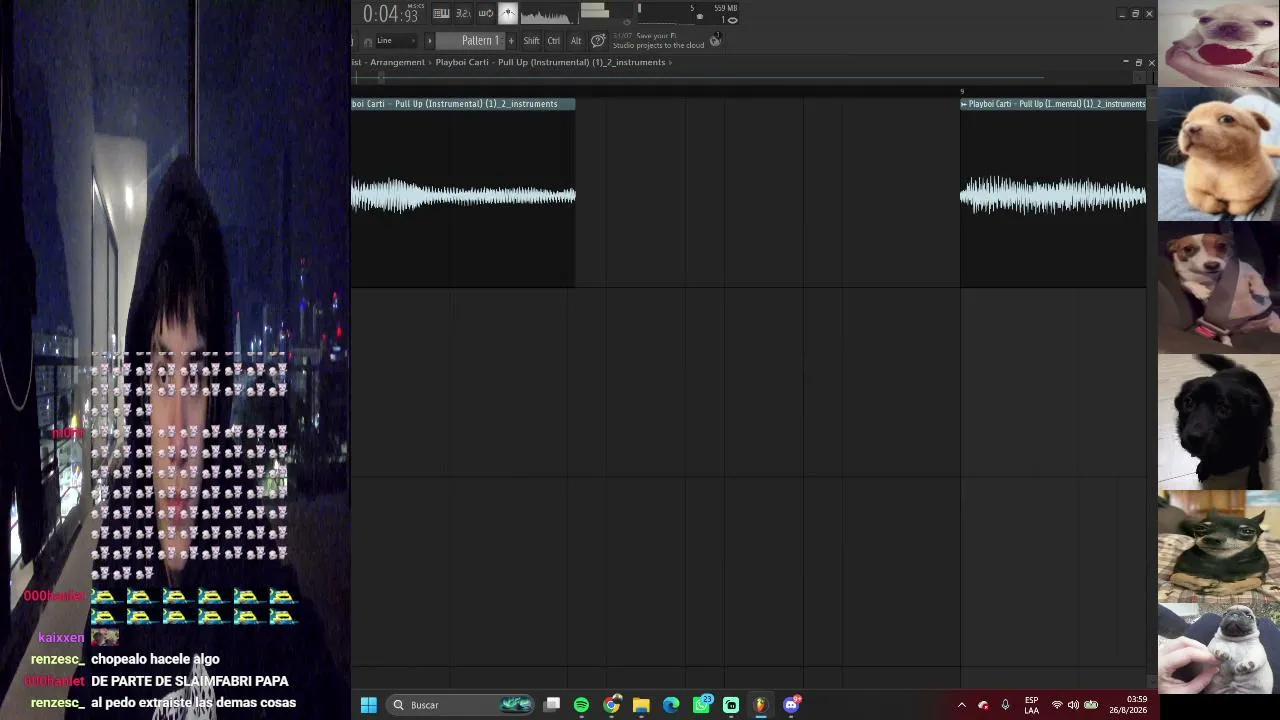Click the Arrangement breadcrumb
Screen dimensions: 1280x720
398,62
